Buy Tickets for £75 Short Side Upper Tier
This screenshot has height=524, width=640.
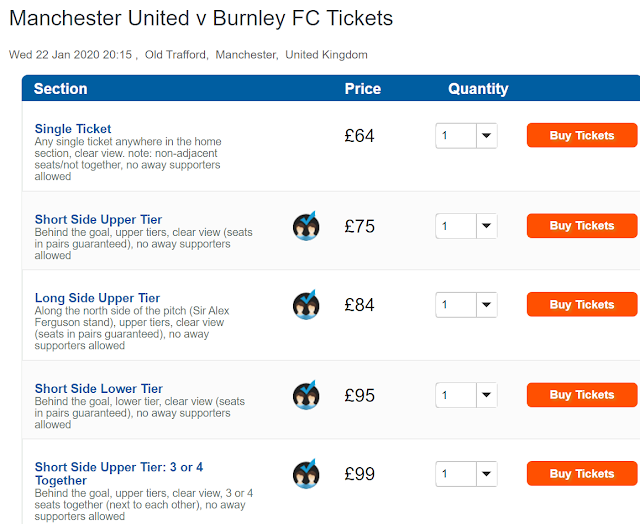[581, 226]
